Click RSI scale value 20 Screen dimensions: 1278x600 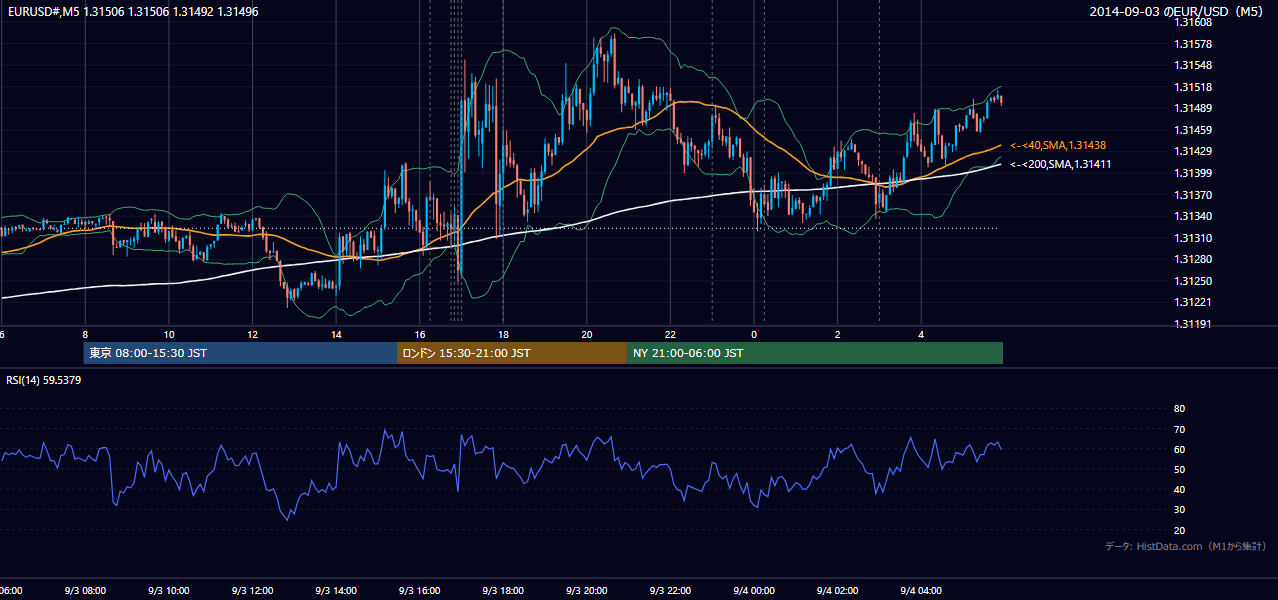point(1179,530)
